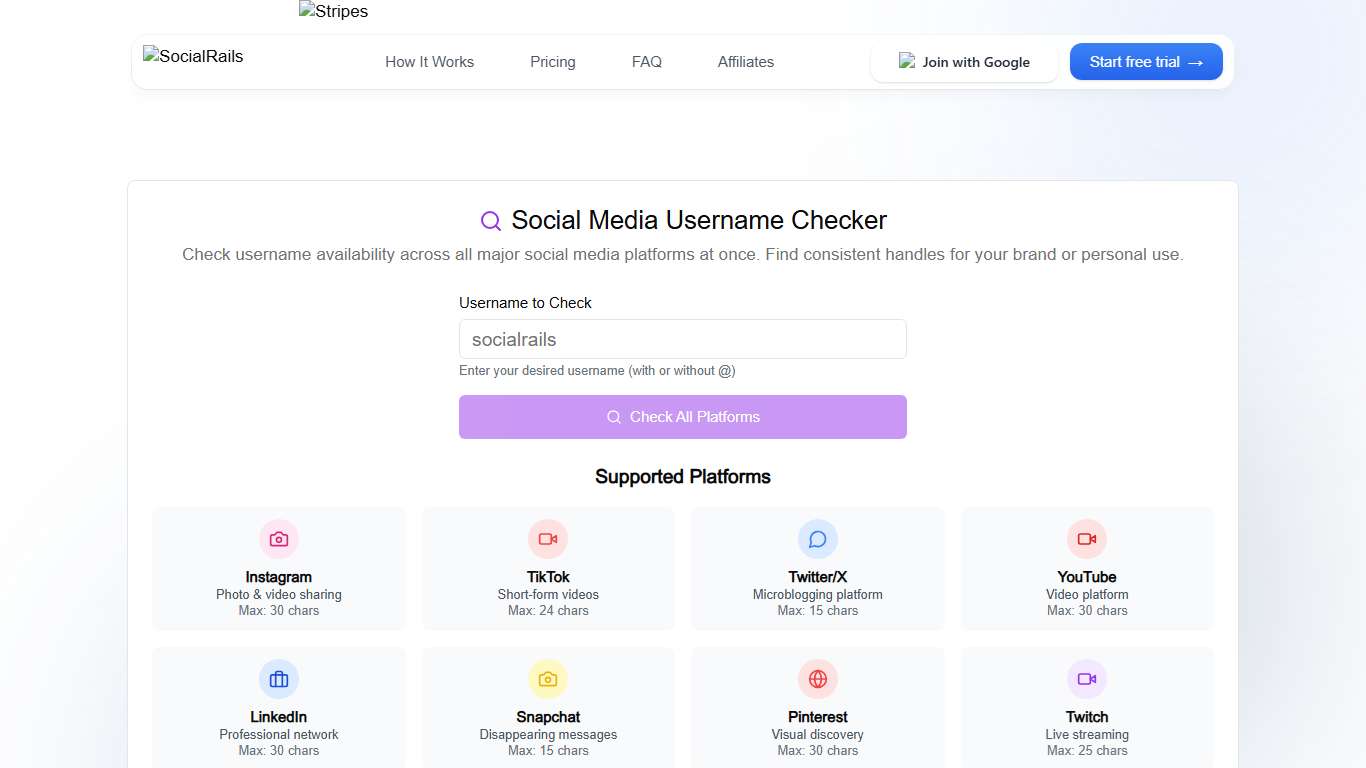Sign in with Join with Google

[x=963, y=61]
